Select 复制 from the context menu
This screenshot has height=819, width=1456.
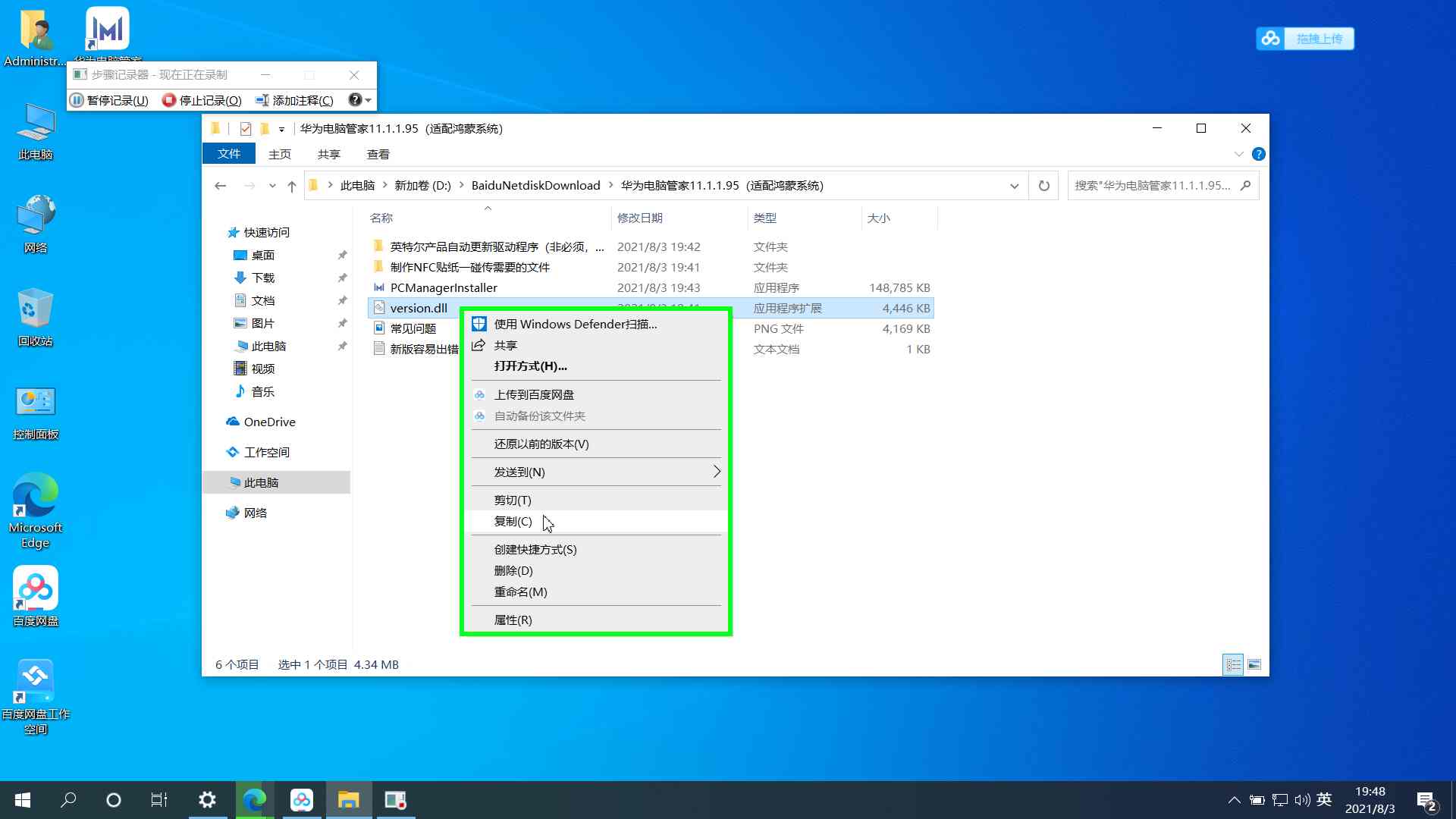coord(512,521)
